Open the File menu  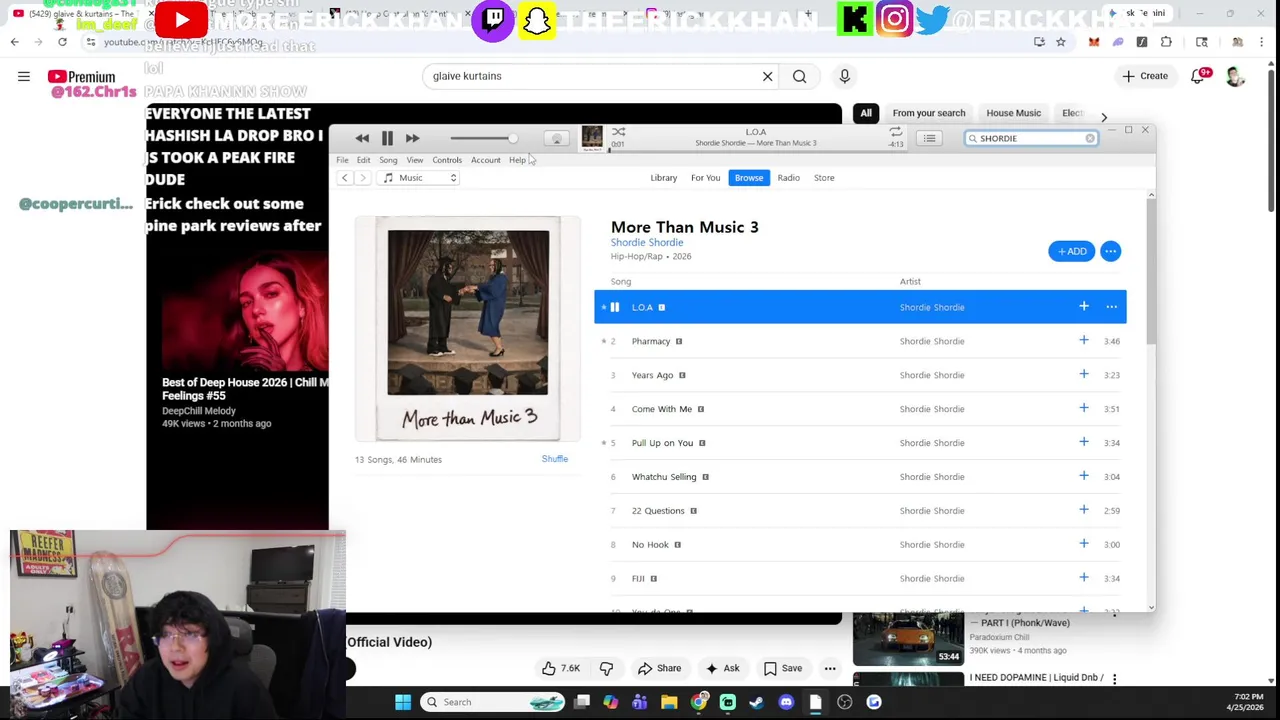pos(342,160)
